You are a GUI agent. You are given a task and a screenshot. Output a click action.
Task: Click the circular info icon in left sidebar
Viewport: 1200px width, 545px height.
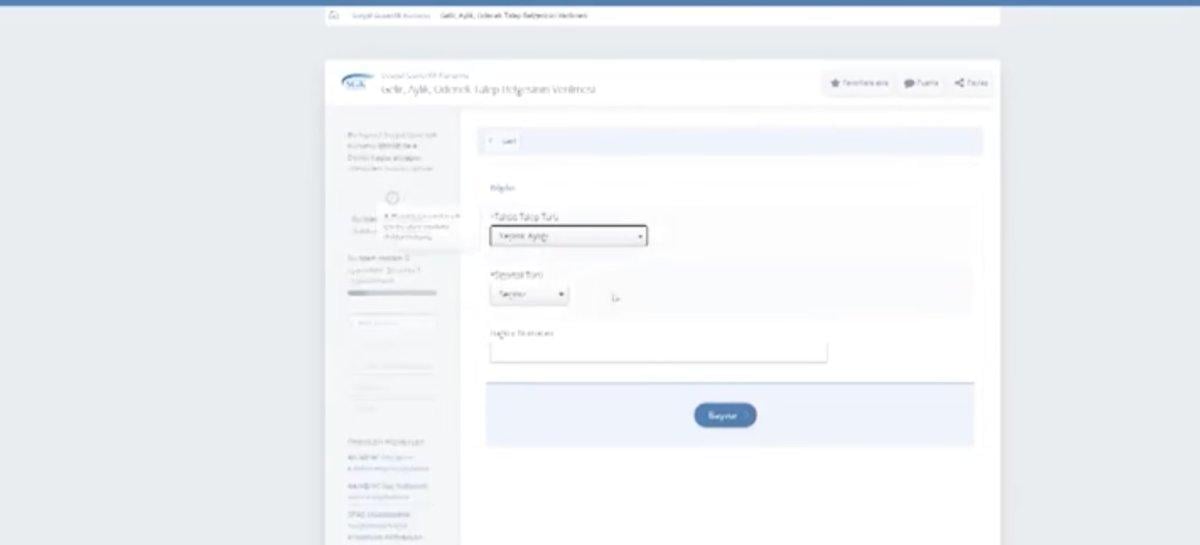(x=392, y=198)
